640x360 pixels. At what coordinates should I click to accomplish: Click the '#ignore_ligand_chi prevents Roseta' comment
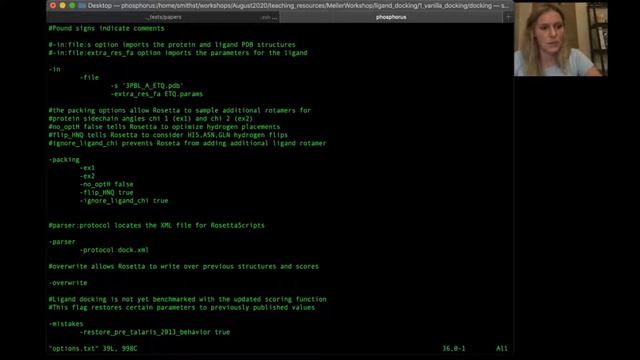click(x=188, y=143)
